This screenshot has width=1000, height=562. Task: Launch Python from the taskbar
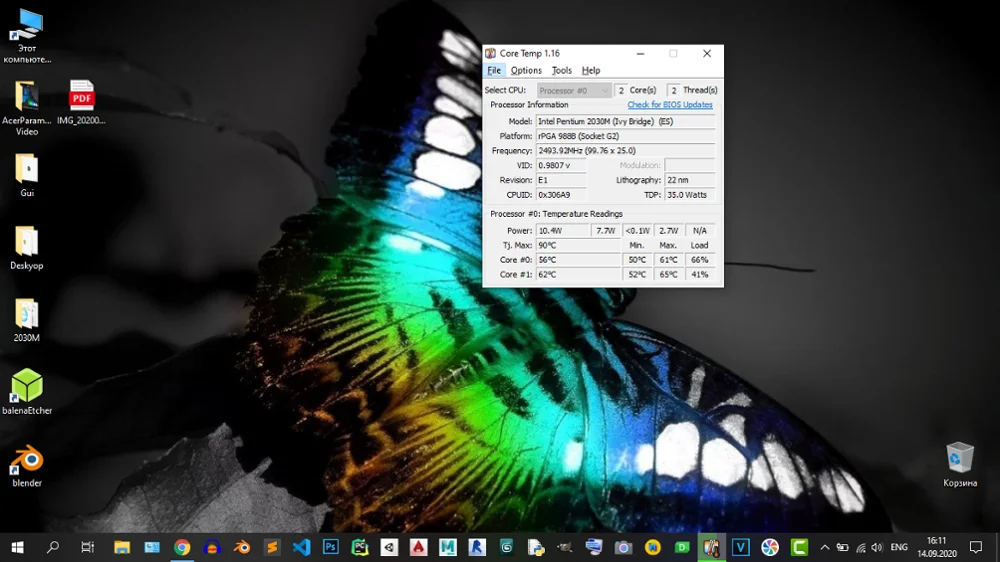(536, 547)
